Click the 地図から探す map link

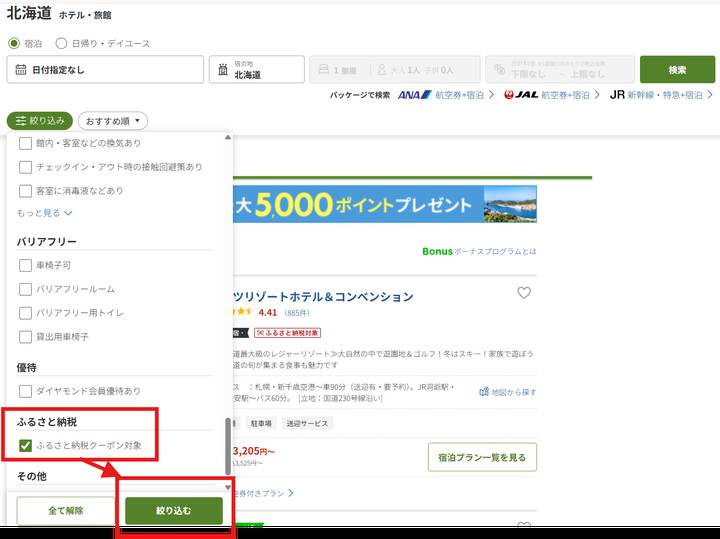coord(507,392)
